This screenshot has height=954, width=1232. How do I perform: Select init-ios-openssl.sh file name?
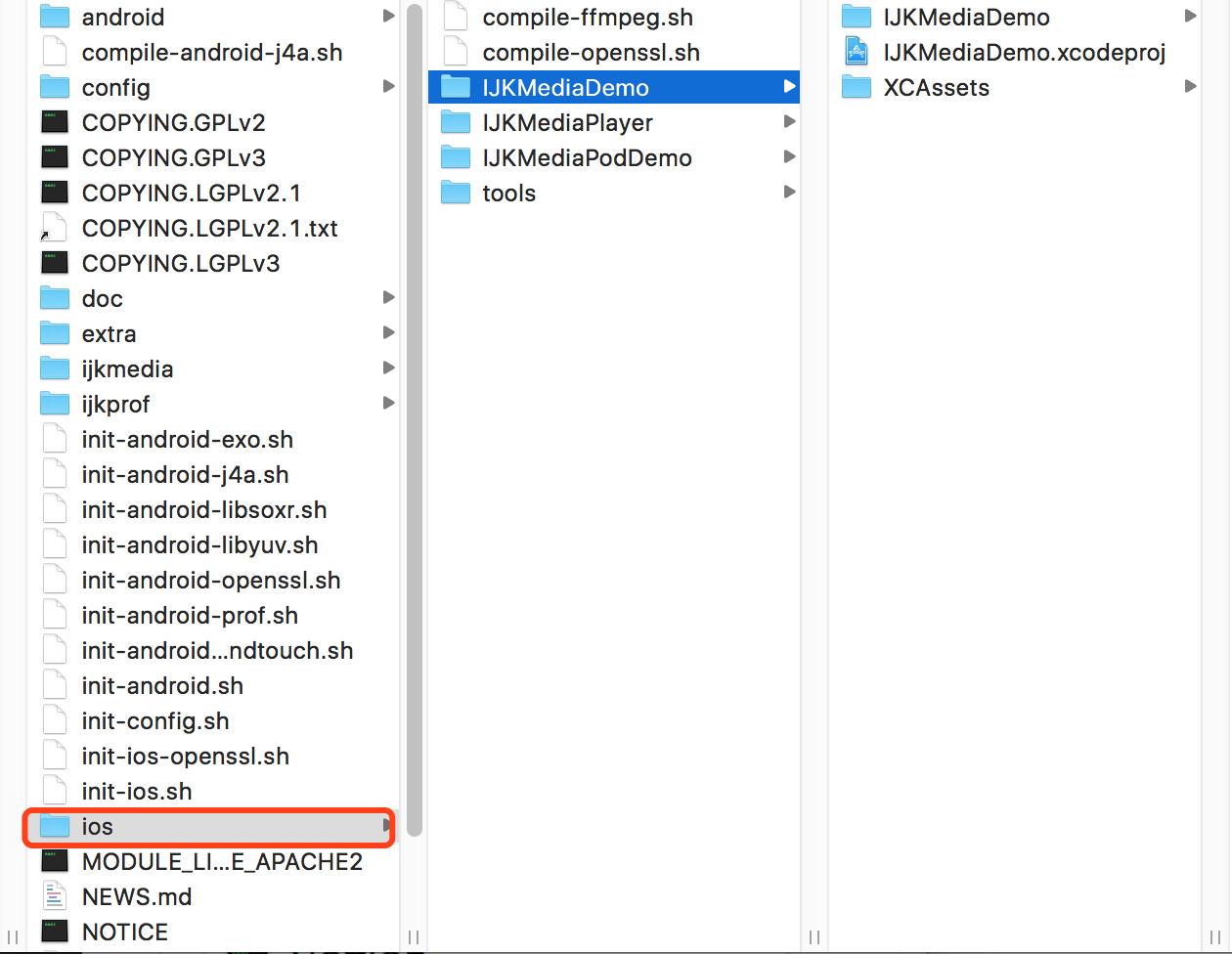(x=186, y=757)
